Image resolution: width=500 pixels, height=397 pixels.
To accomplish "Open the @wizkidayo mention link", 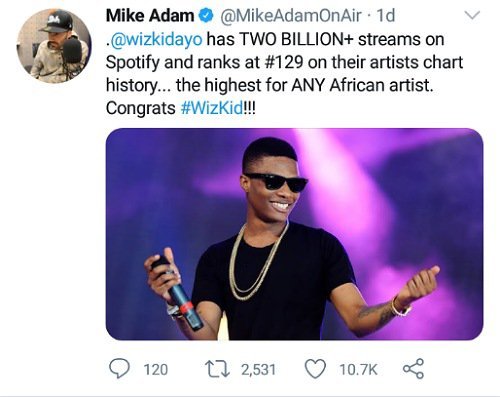I will point(155,39).
